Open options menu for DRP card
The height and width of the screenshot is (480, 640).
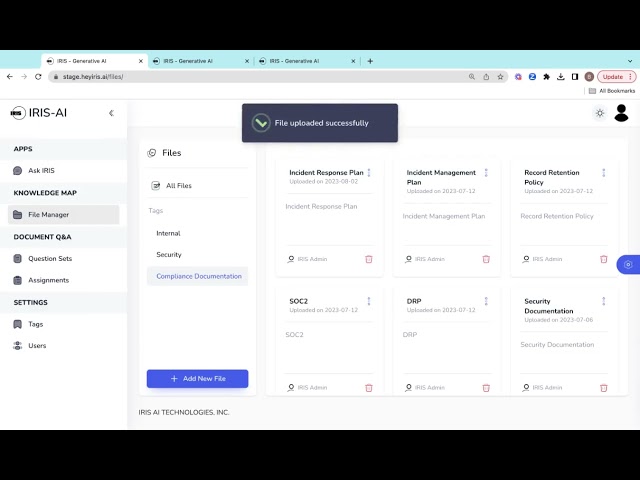tap(486, 301)
